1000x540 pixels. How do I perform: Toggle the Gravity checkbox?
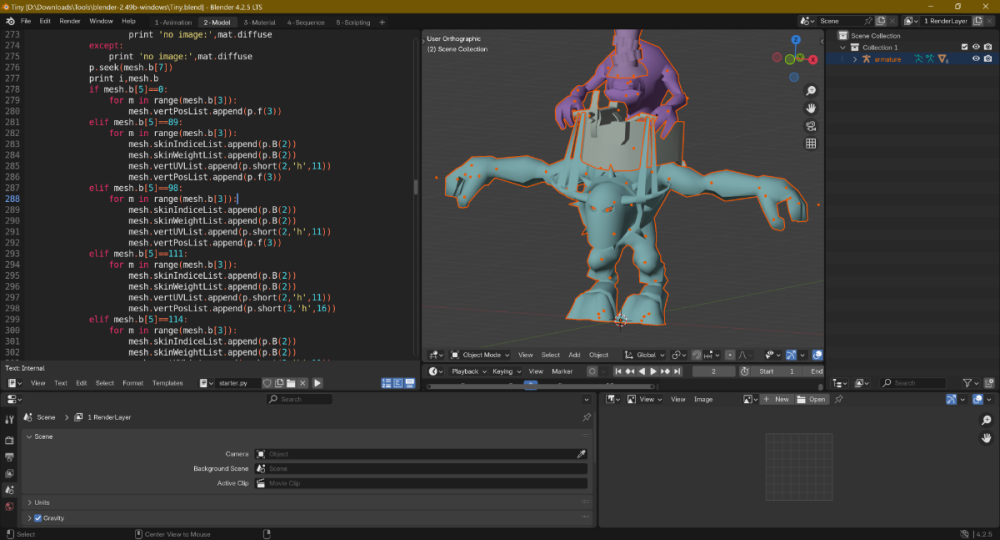point(38,518)
